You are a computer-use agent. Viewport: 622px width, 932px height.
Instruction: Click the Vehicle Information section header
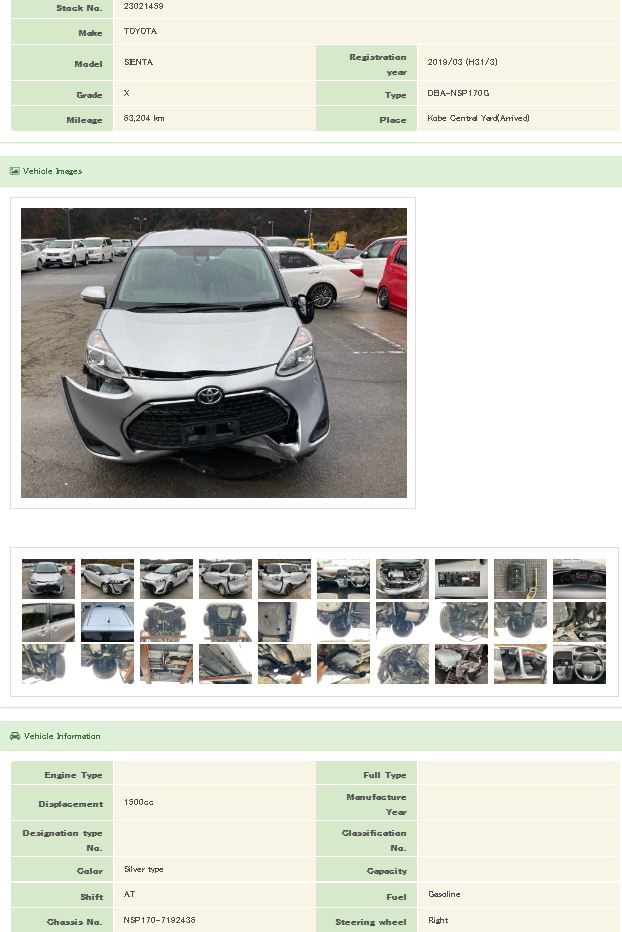coord(311,736)
